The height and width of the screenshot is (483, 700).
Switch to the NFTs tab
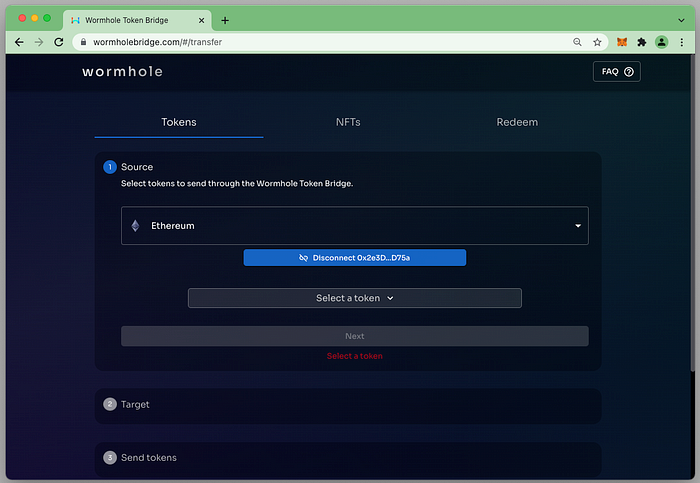tap(348, 122)
